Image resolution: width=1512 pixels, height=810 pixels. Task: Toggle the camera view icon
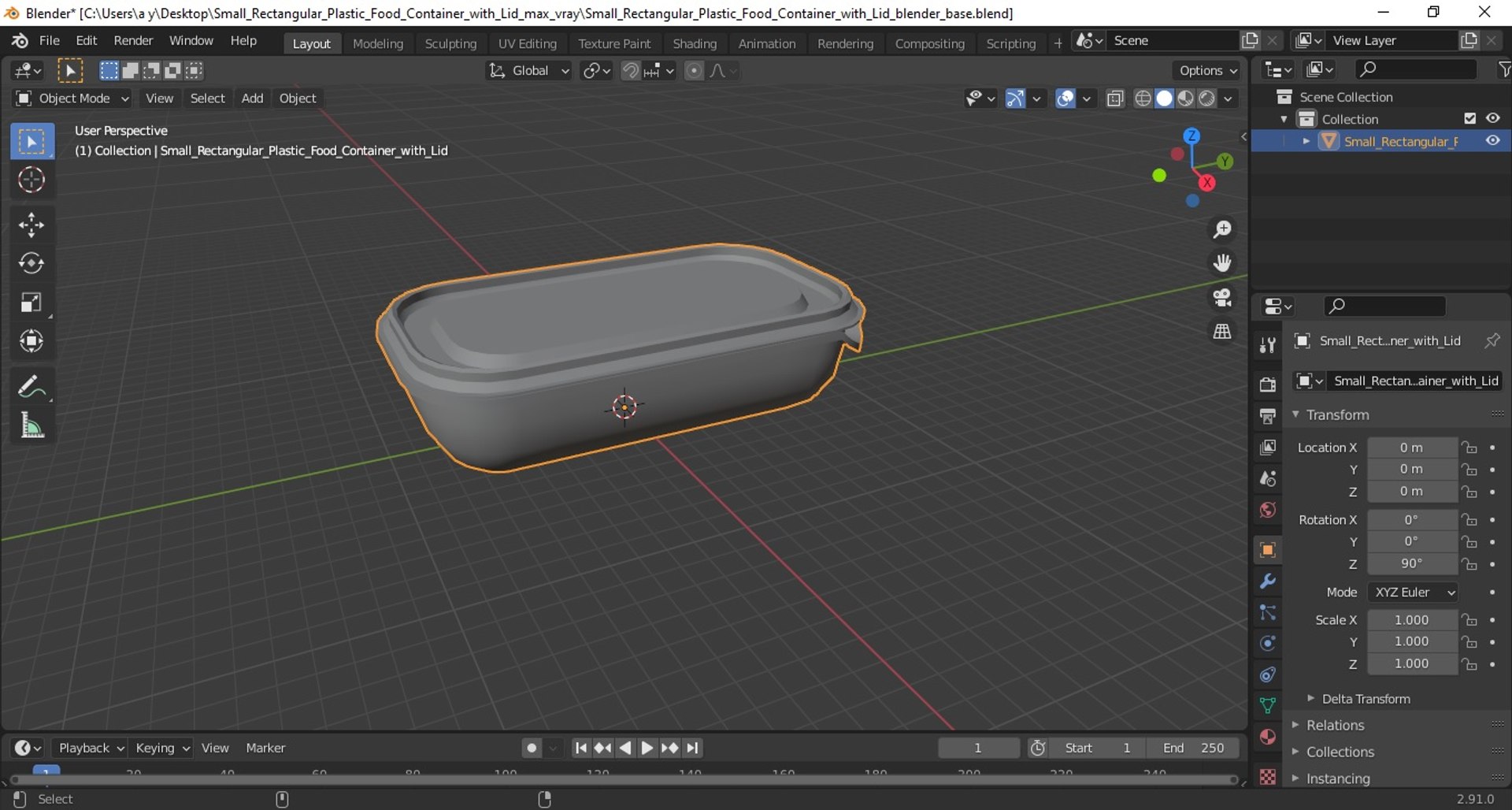(x=1222, y=297)
